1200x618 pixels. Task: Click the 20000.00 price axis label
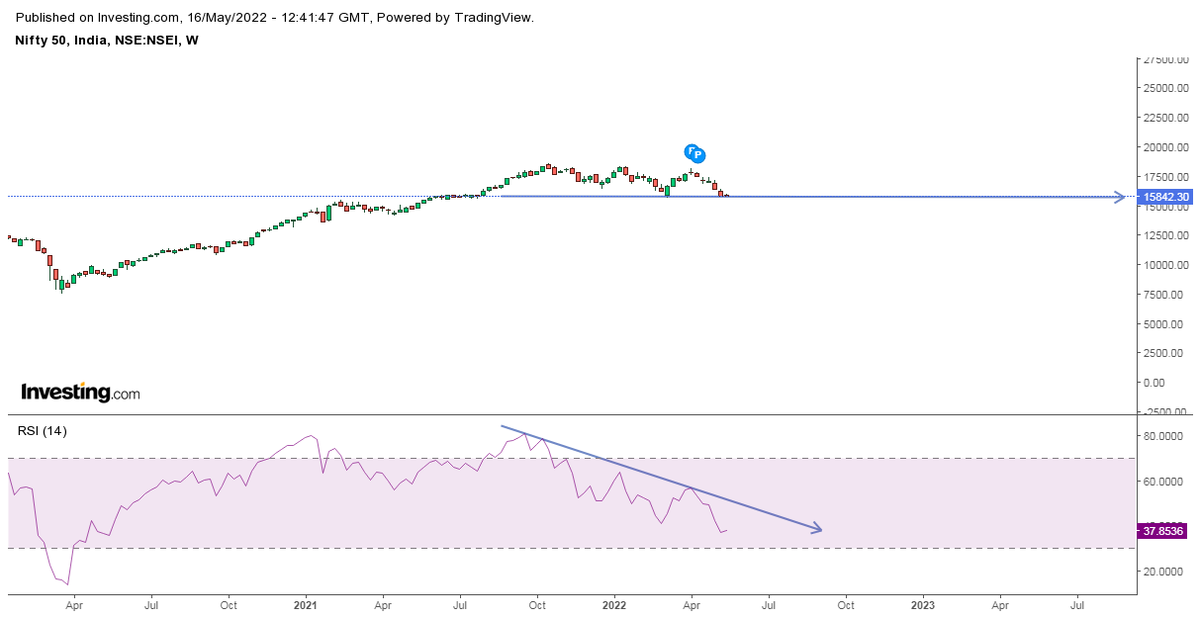click(x=1167, y=147)
